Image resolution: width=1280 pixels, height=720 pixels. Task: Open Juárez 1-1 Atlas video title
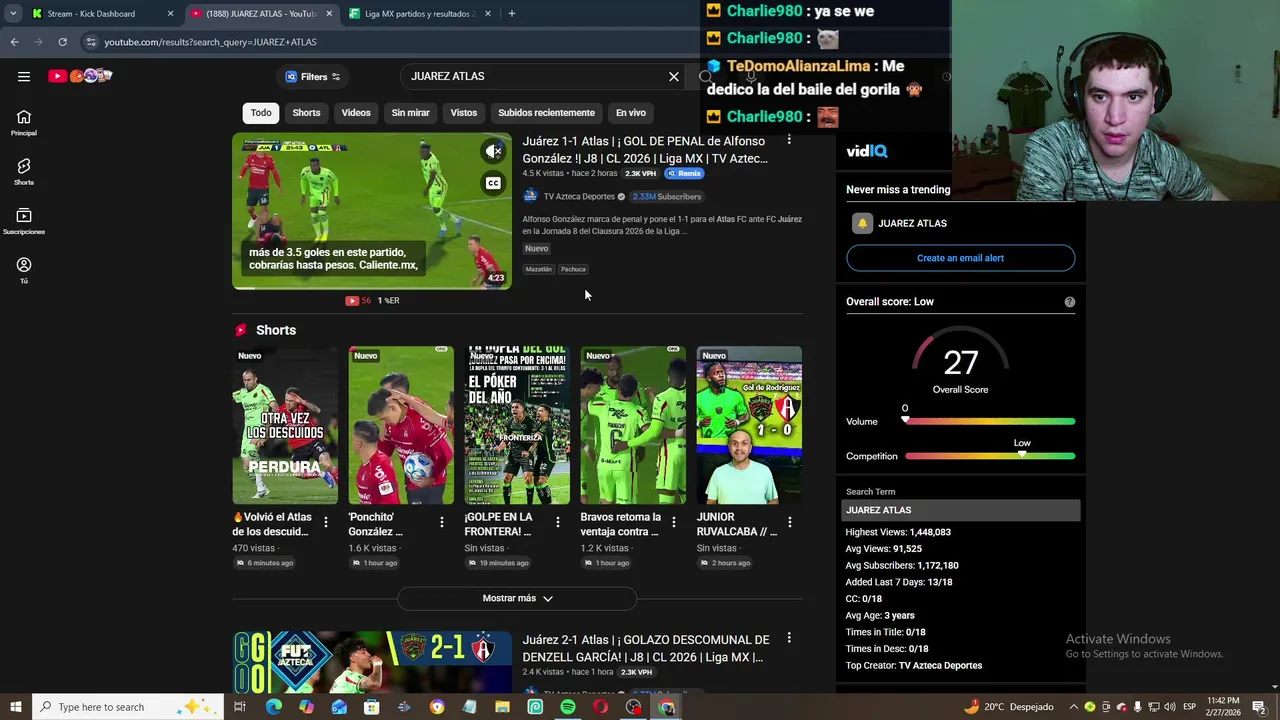(x=646, y=149)
